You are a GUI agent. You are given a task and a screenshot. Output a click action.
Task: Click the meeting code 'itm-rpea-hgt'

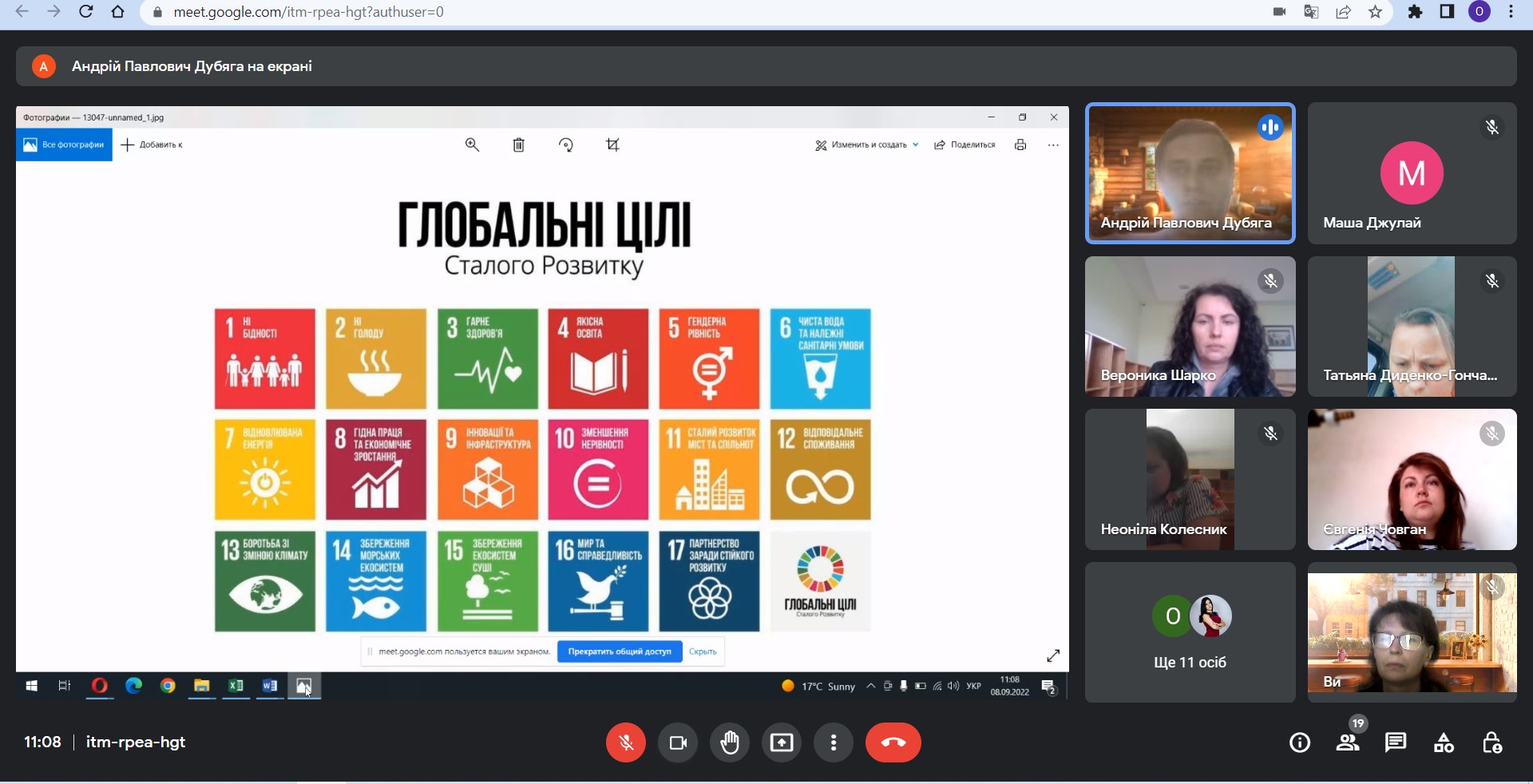pyautogui.click(x=136, y=742)
